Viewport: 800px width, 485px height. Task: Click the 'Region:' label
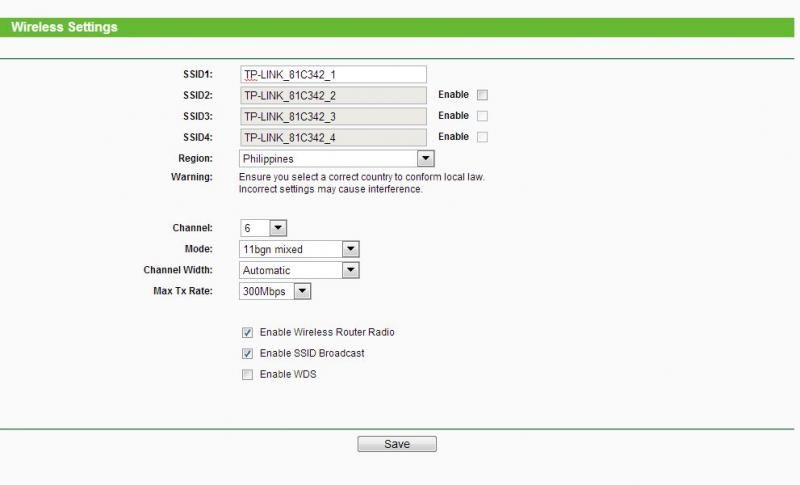[x=195, y=158]
